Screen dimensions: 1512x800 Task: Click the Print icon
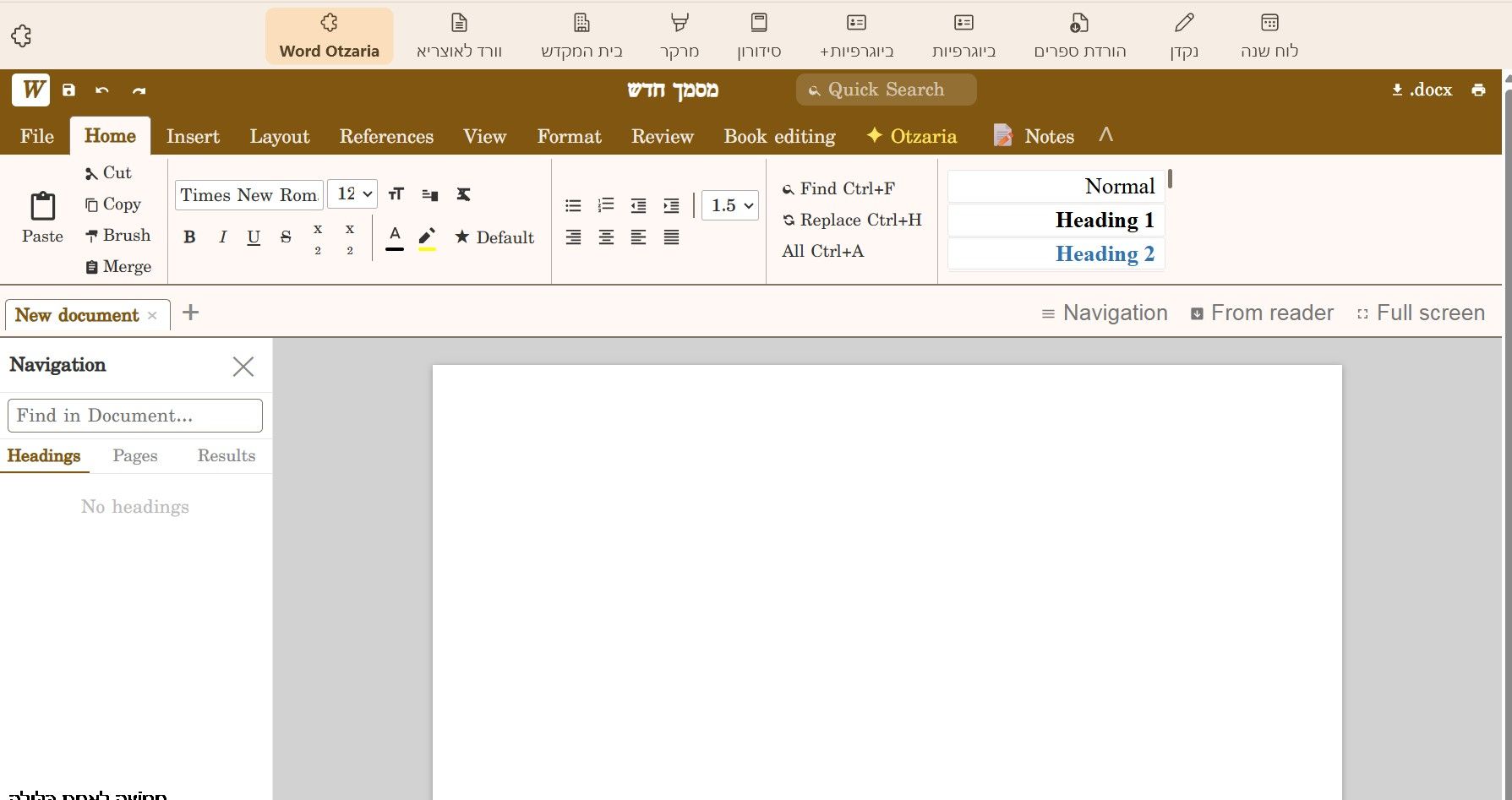click(1478, 90)
